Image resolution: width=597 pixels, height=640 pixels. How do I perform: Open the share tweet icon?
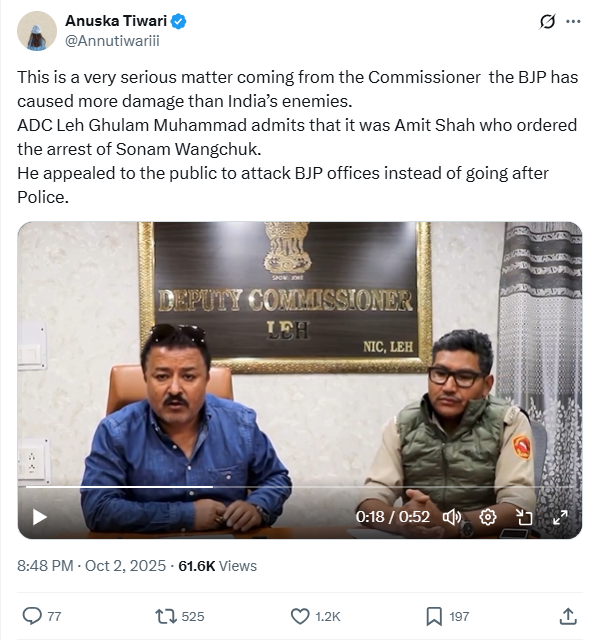[568, 616]
